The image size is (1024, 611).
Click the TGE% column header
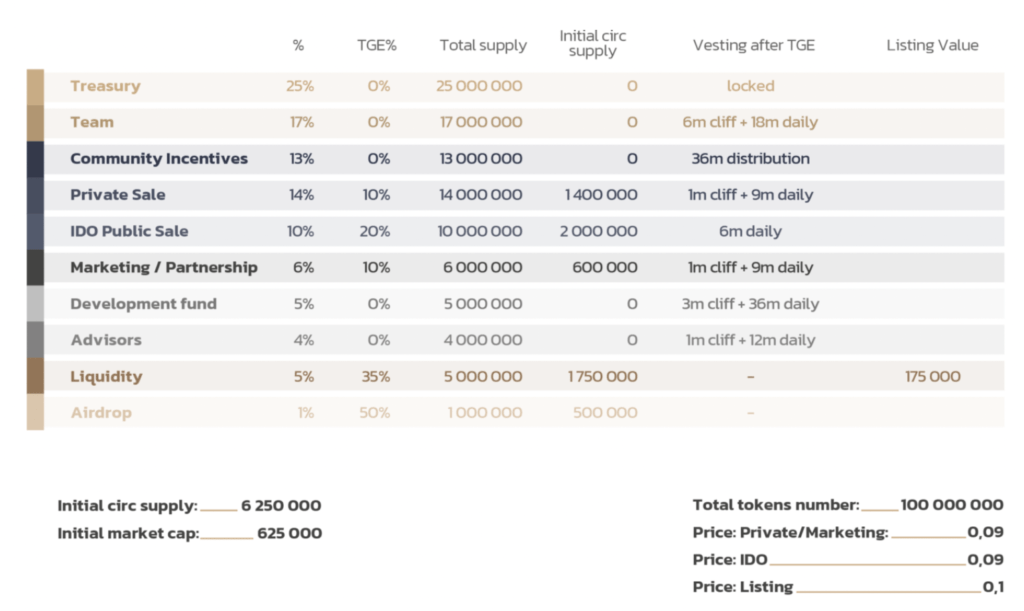coord(377,46)
